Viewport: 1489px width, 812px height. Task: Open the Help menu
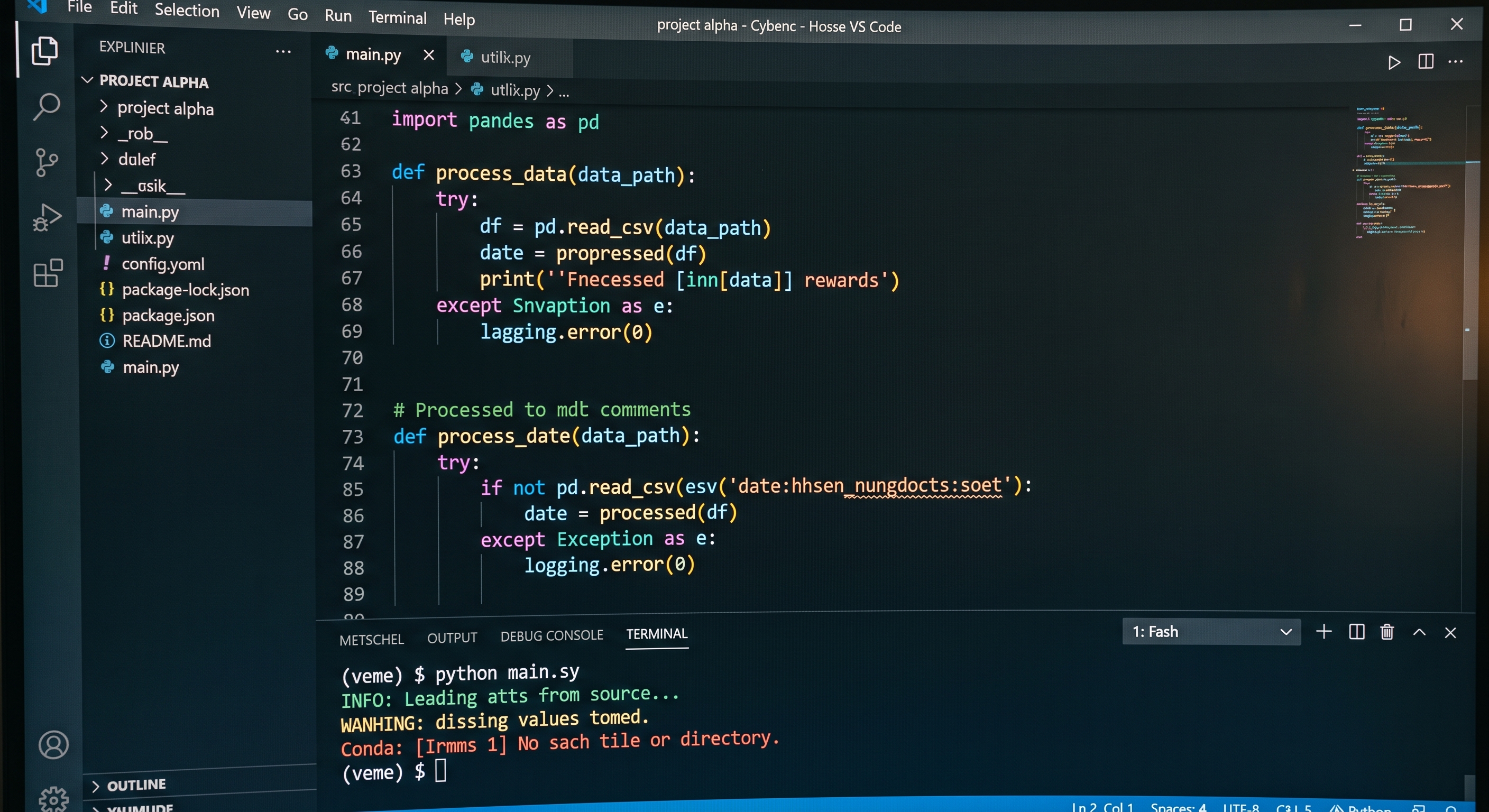[x=459, y=20]
